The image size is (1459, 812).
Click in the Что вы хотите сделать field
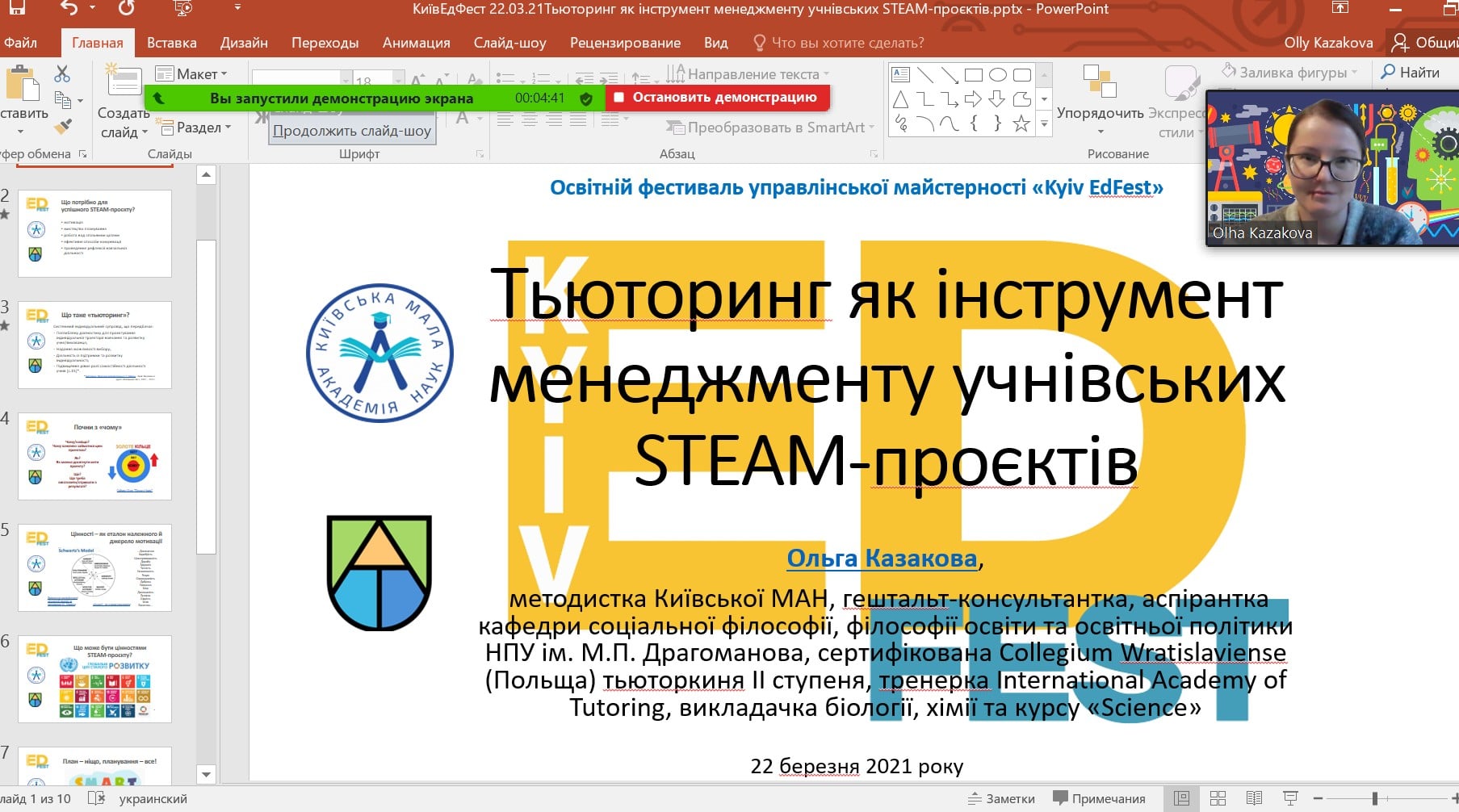[x=838, y=42]
